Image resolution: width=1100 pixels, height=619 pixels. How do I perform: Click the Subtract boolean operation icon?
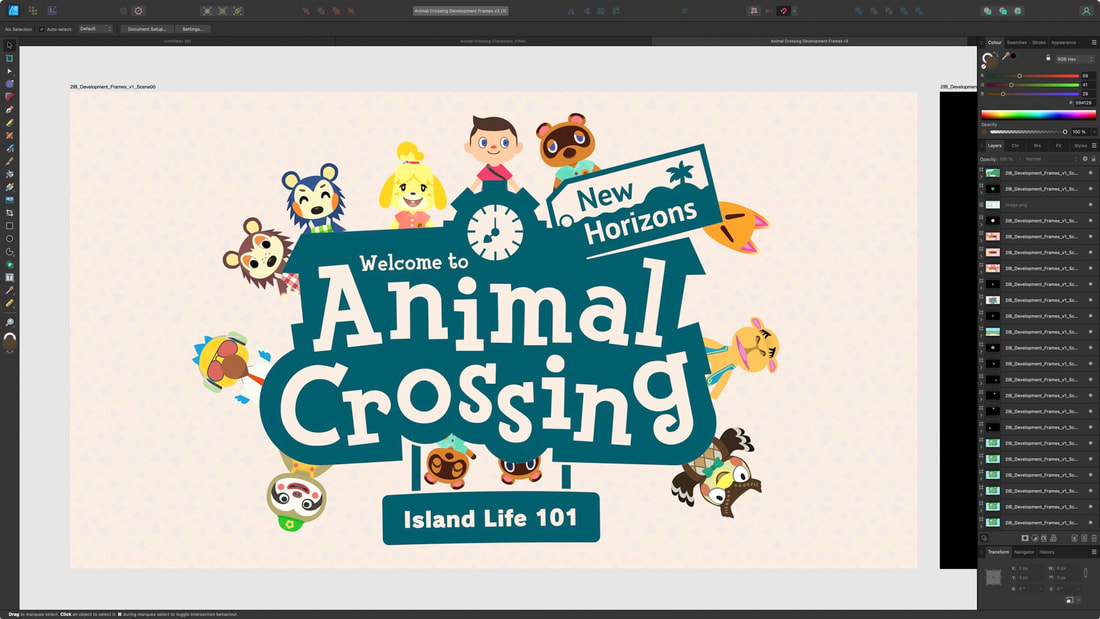point(873,11)
